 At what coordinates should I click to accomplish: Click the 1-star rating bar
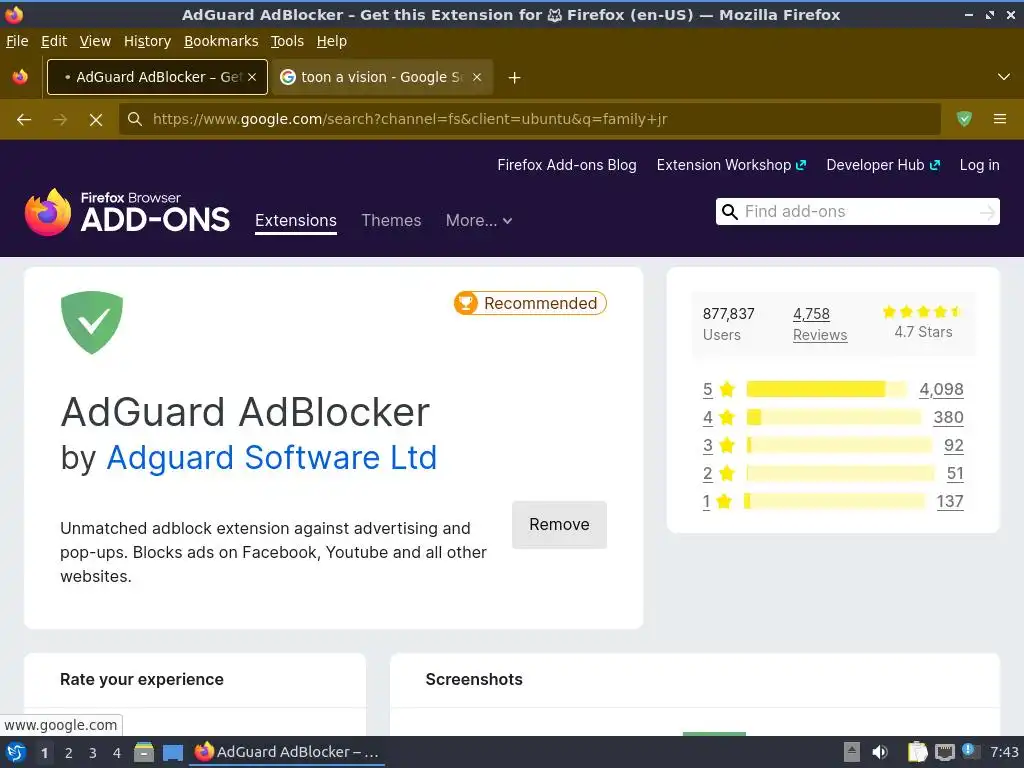tap(835, 502)
